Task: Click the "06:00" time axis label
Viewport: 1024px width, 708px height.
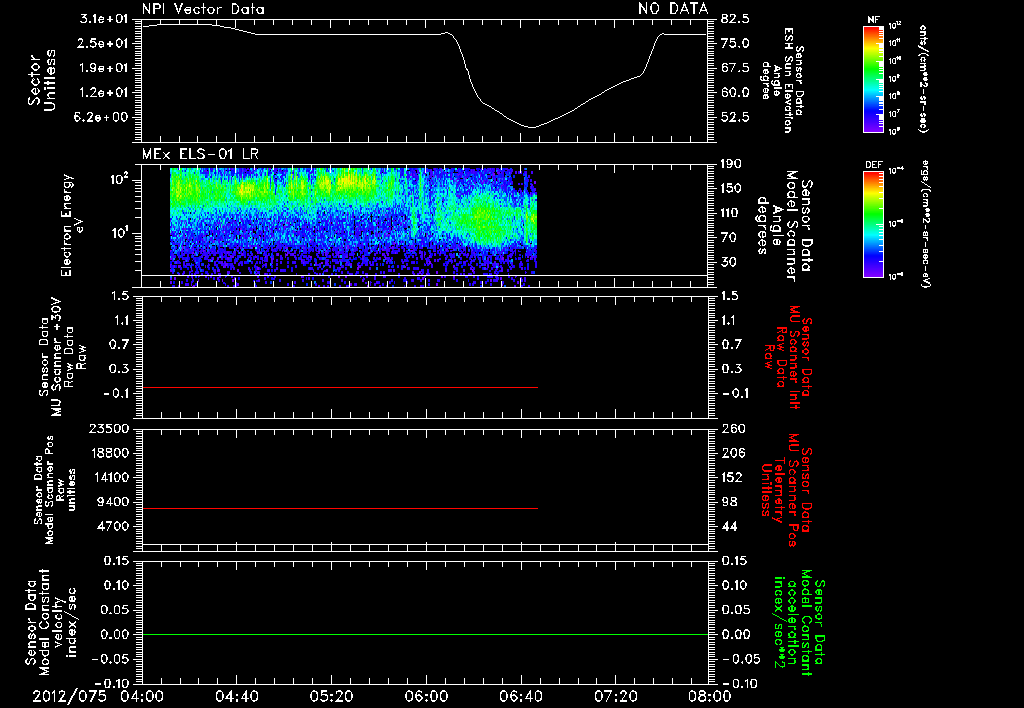Action: pos(426,696)
